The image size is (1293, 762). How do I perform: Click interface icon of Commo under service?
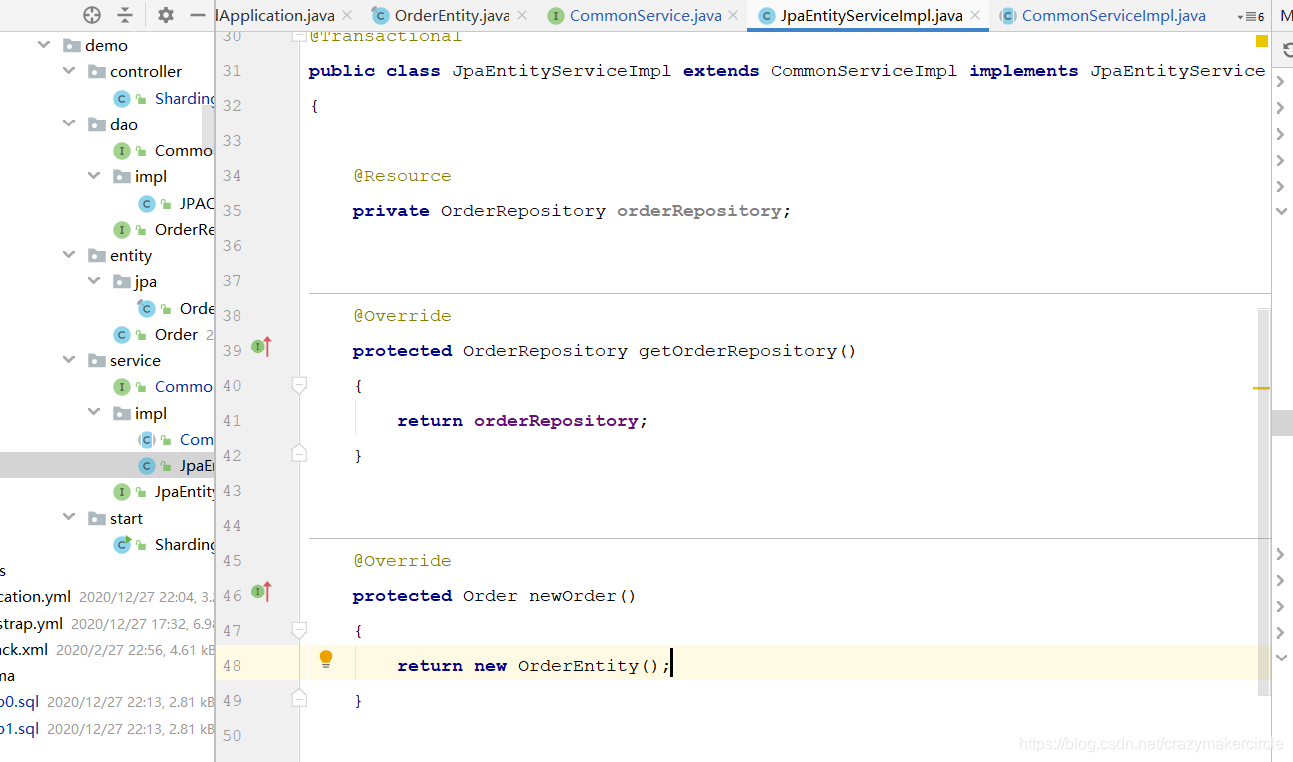click(122, 386)
